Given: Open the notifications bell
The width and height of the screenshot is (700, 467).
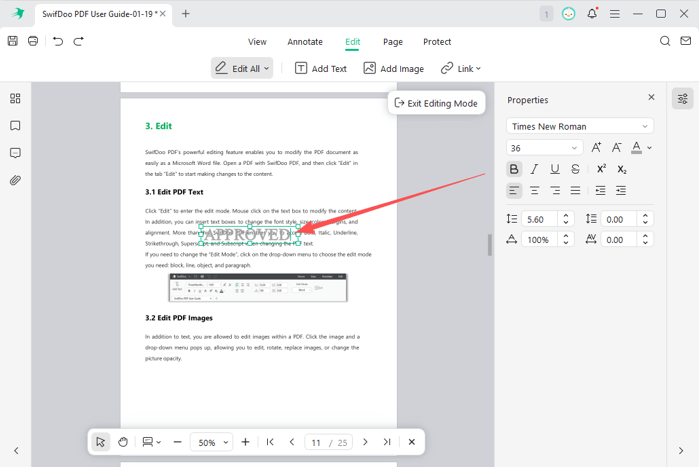Looking at the screenshot, I should (x=592, y=14).
